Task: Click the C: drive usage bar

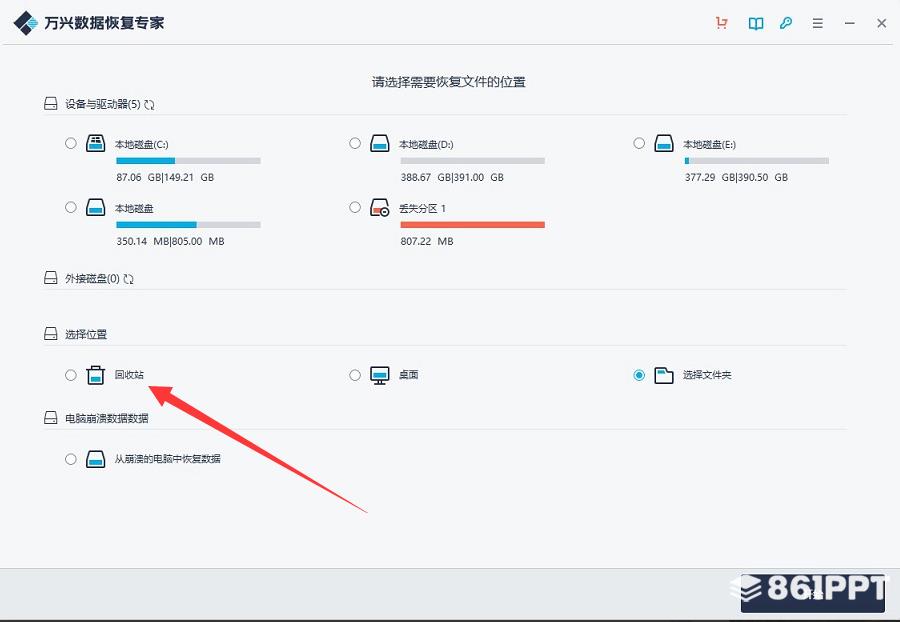Action: click(188, 161)
